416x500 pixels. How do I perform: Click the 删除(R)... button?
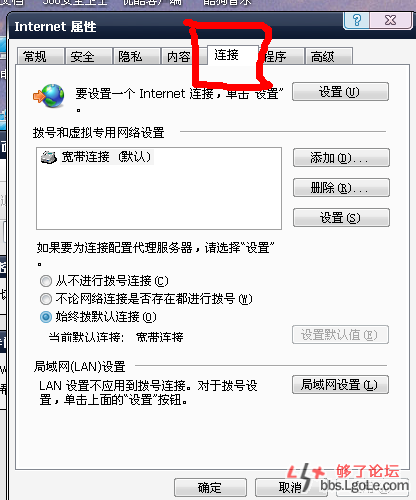pyautogui.click(x=341, y=188)
